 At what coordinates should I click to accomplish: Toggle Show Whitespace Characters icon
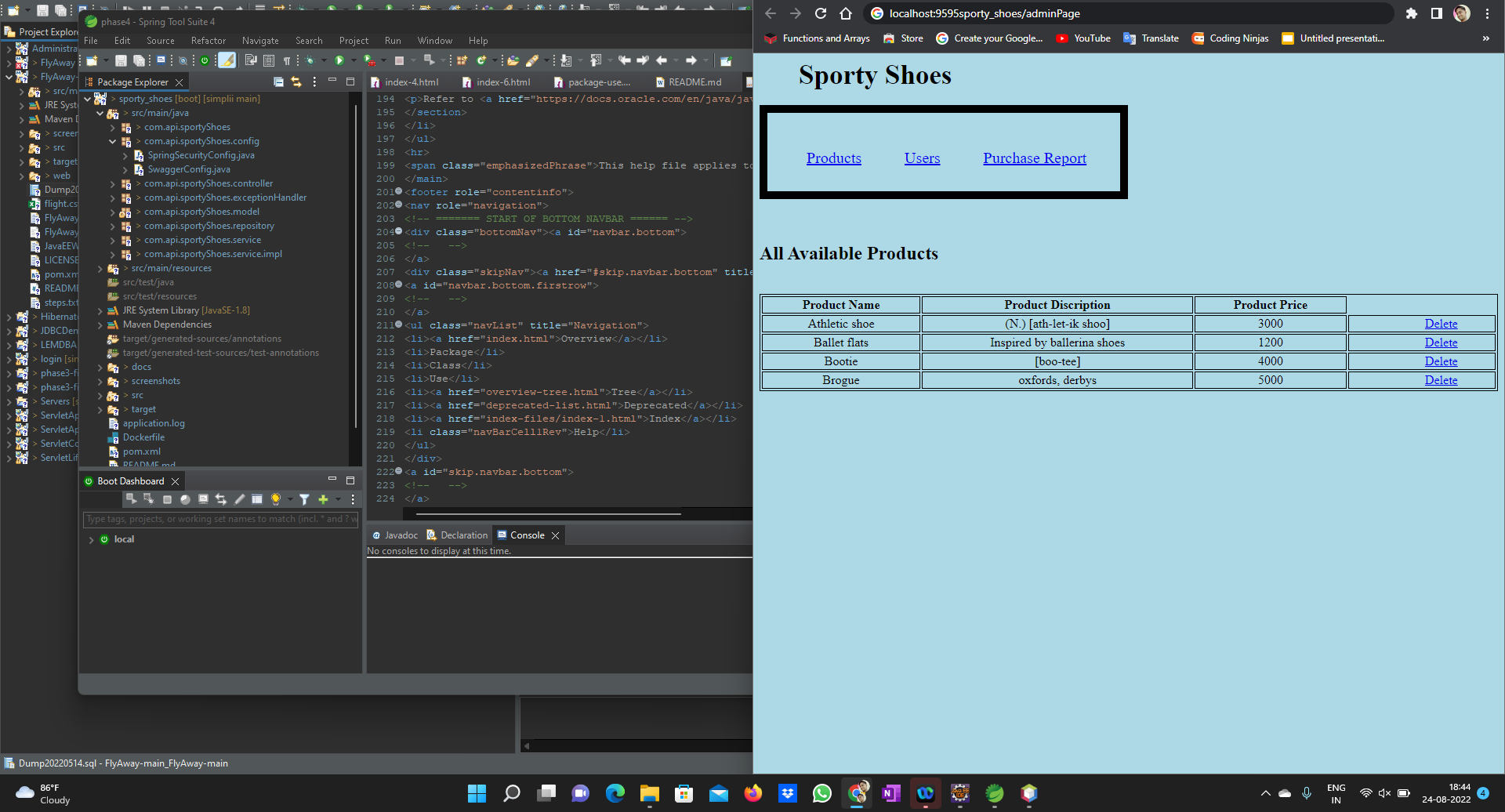(286, 60)
